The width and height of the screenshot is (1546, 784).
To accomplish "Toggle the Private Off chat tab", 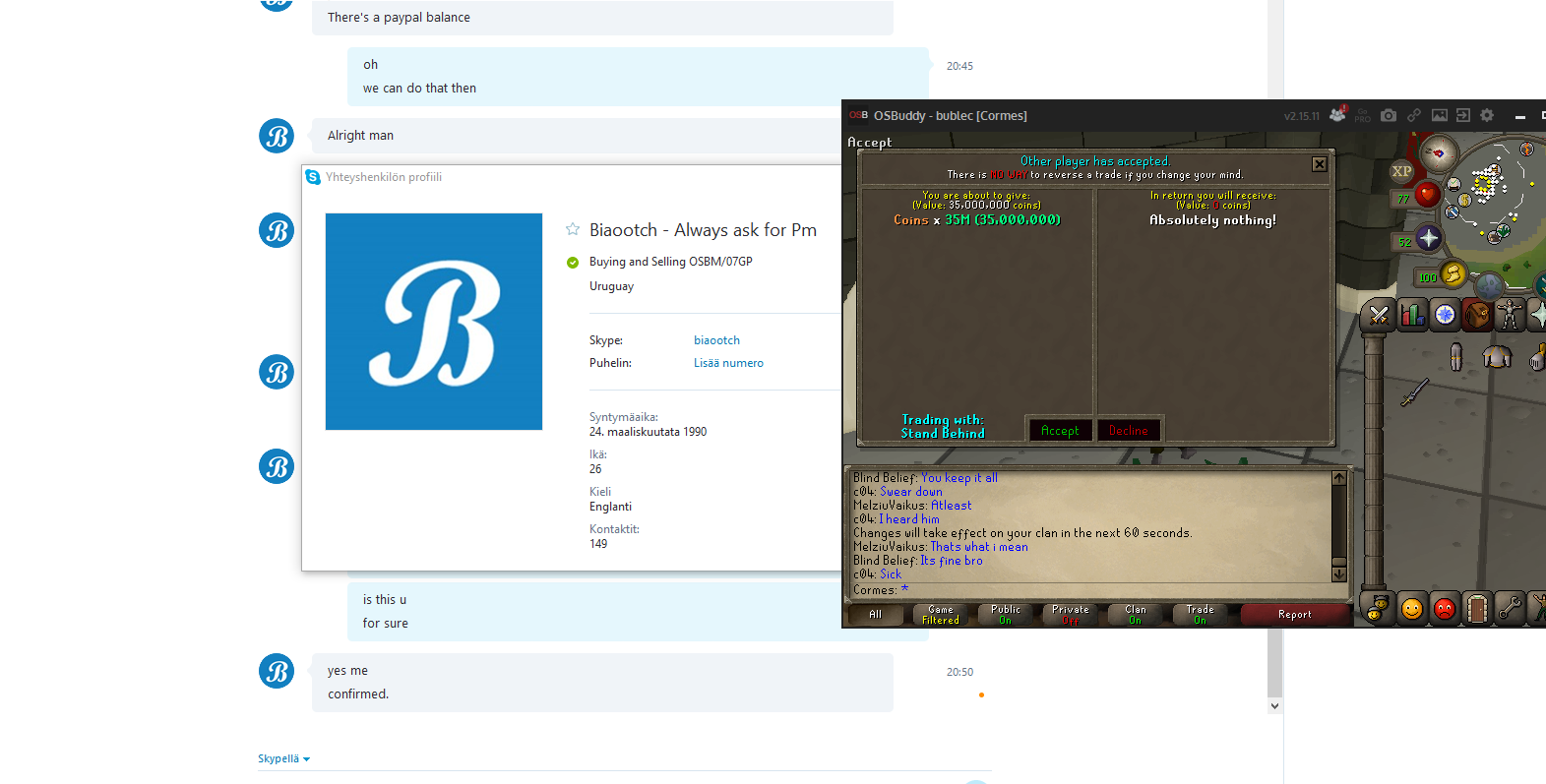I will point(1071,615).
